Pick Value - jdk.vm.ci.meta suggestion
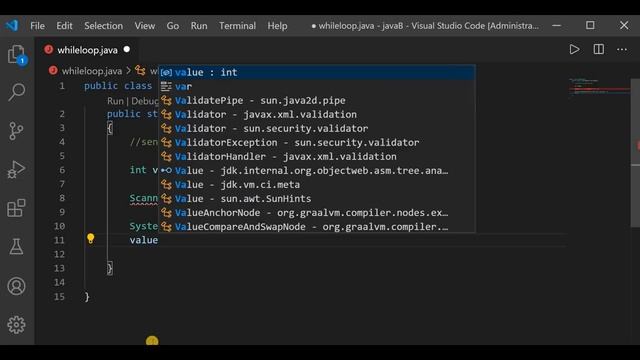 (317, 184)
